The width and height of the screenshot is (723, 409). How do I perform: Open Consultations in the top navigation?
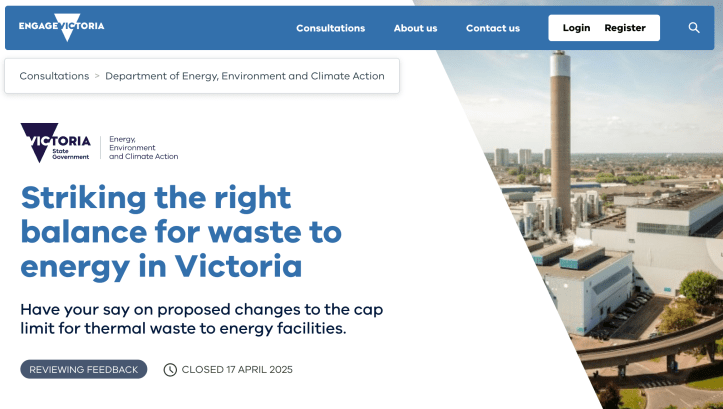pyautogui.click(x=330, y=28)
